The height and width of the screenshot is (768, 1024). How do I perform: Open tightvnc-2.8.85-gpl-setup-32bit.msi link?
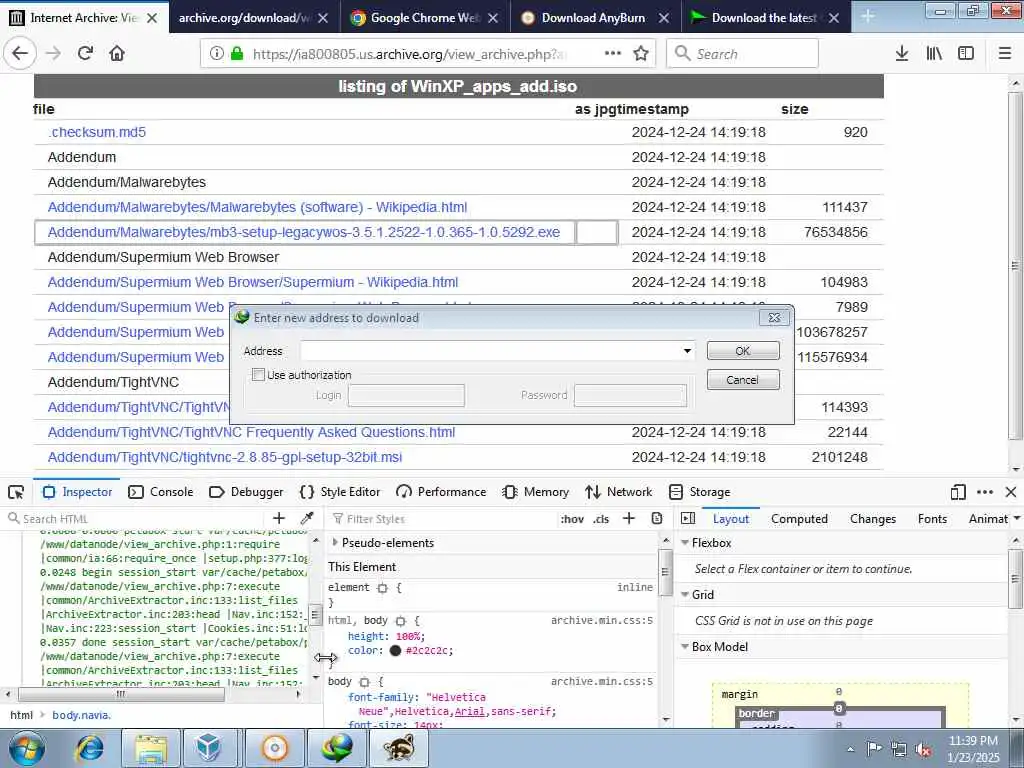coord(225,457)
